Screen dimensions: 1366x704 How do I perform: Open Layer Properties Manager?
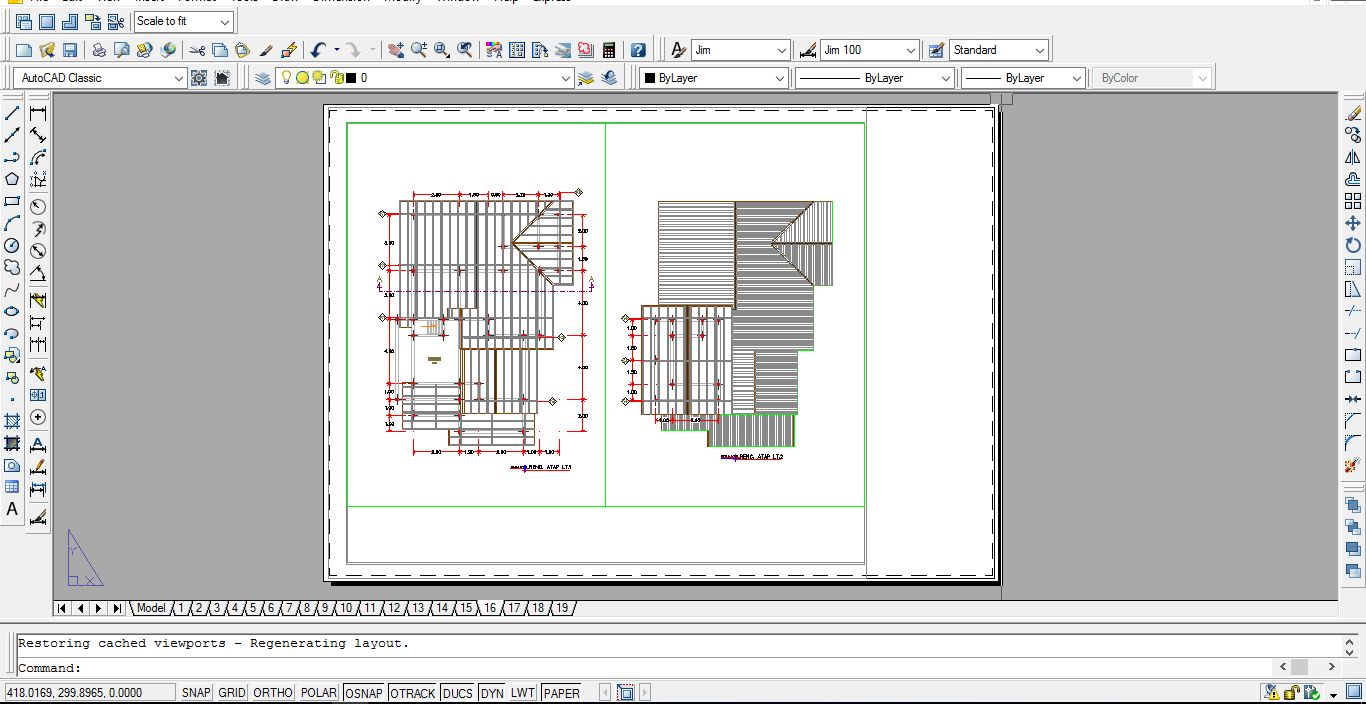pyautogui.click(x=263, y=78)
